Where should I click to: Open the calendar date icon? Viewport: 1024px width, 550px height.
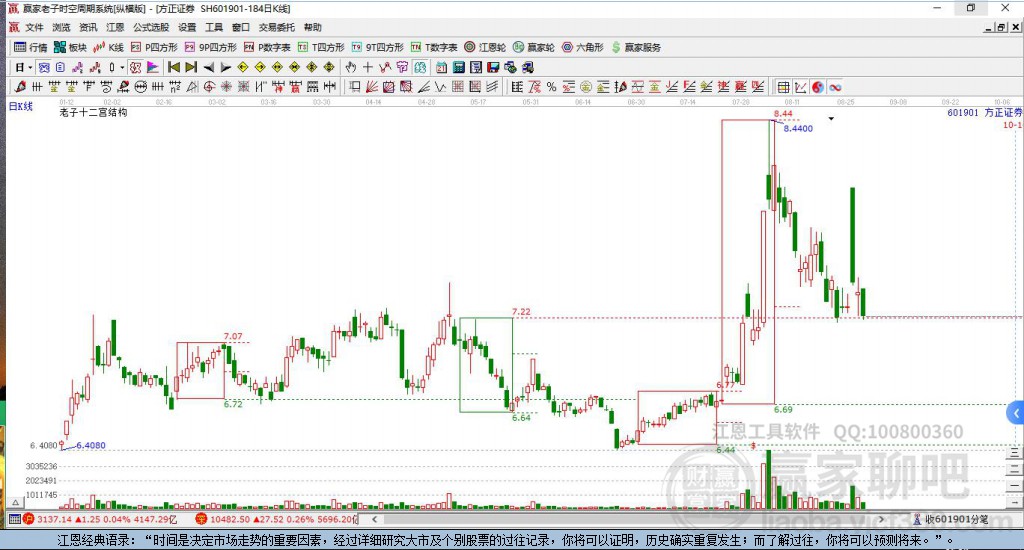coord(441,67)
